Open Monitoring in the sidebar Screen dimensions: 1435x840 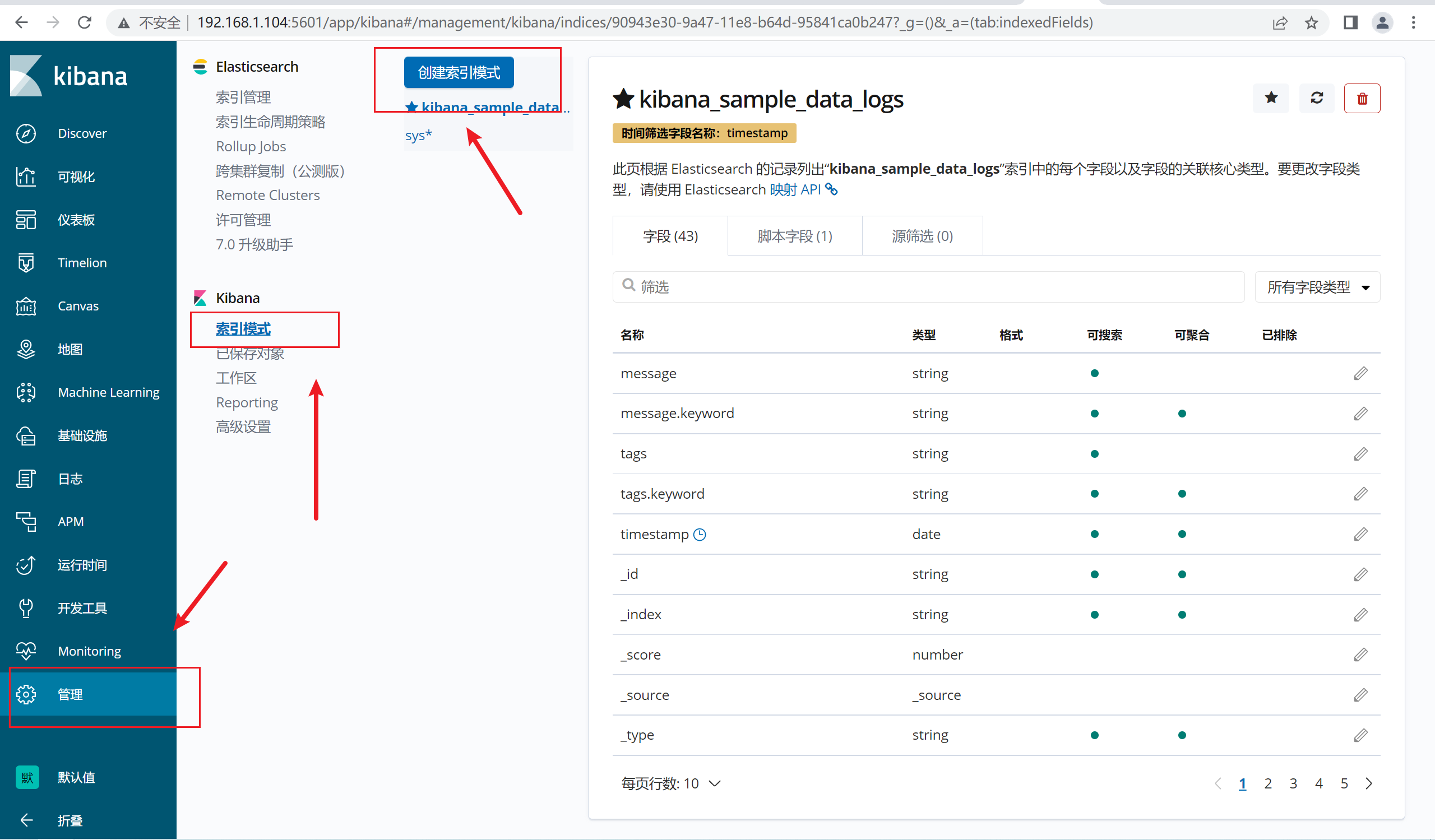(89, 651)
